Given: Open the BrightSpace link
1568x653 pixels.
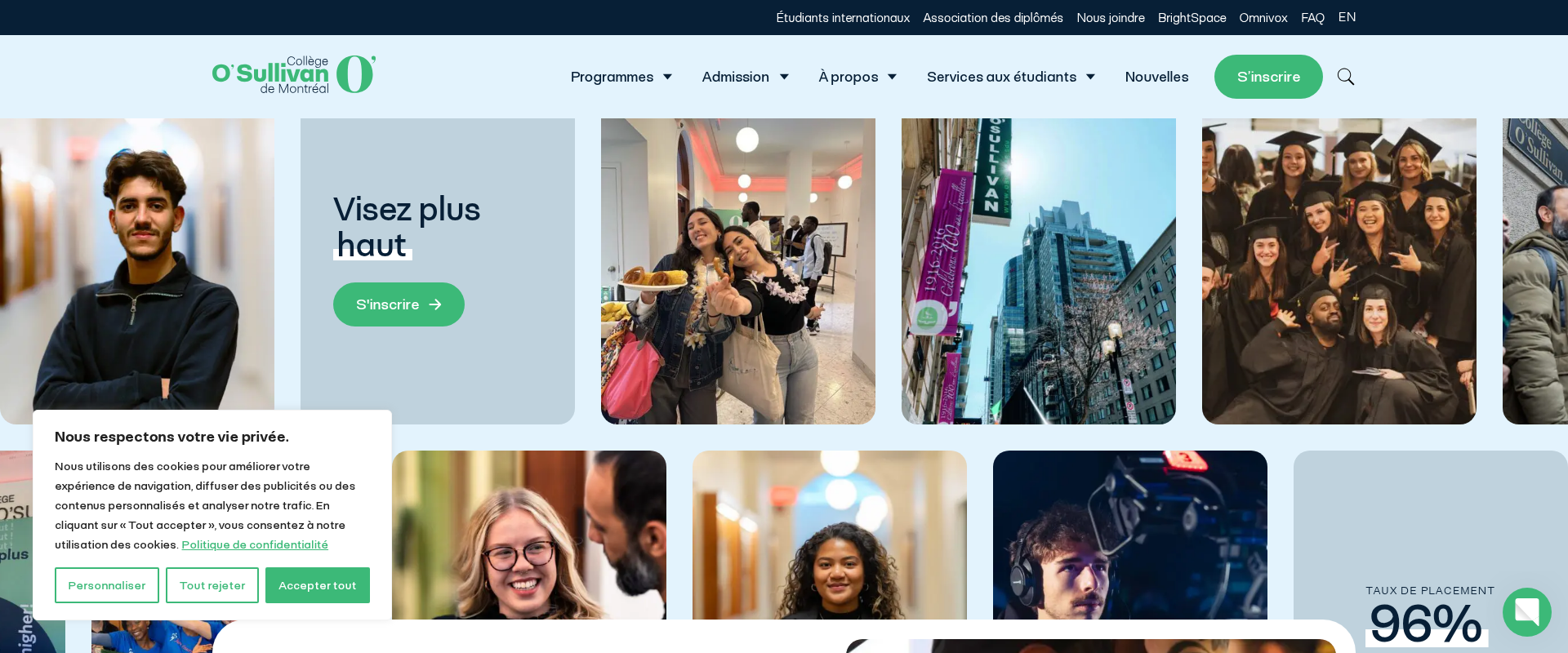Looking at the screenshot, I should coord(1192,17).
